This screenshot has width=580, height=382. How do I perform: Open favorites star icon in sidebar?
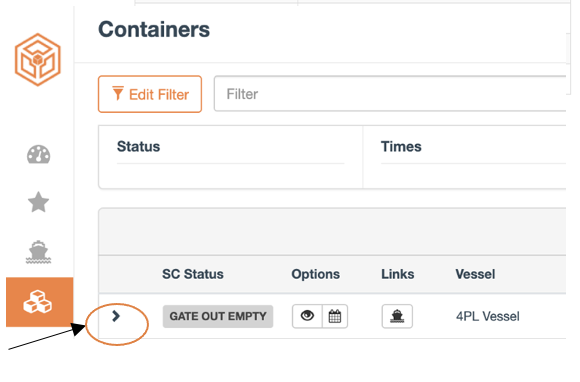tap(38, 202)
